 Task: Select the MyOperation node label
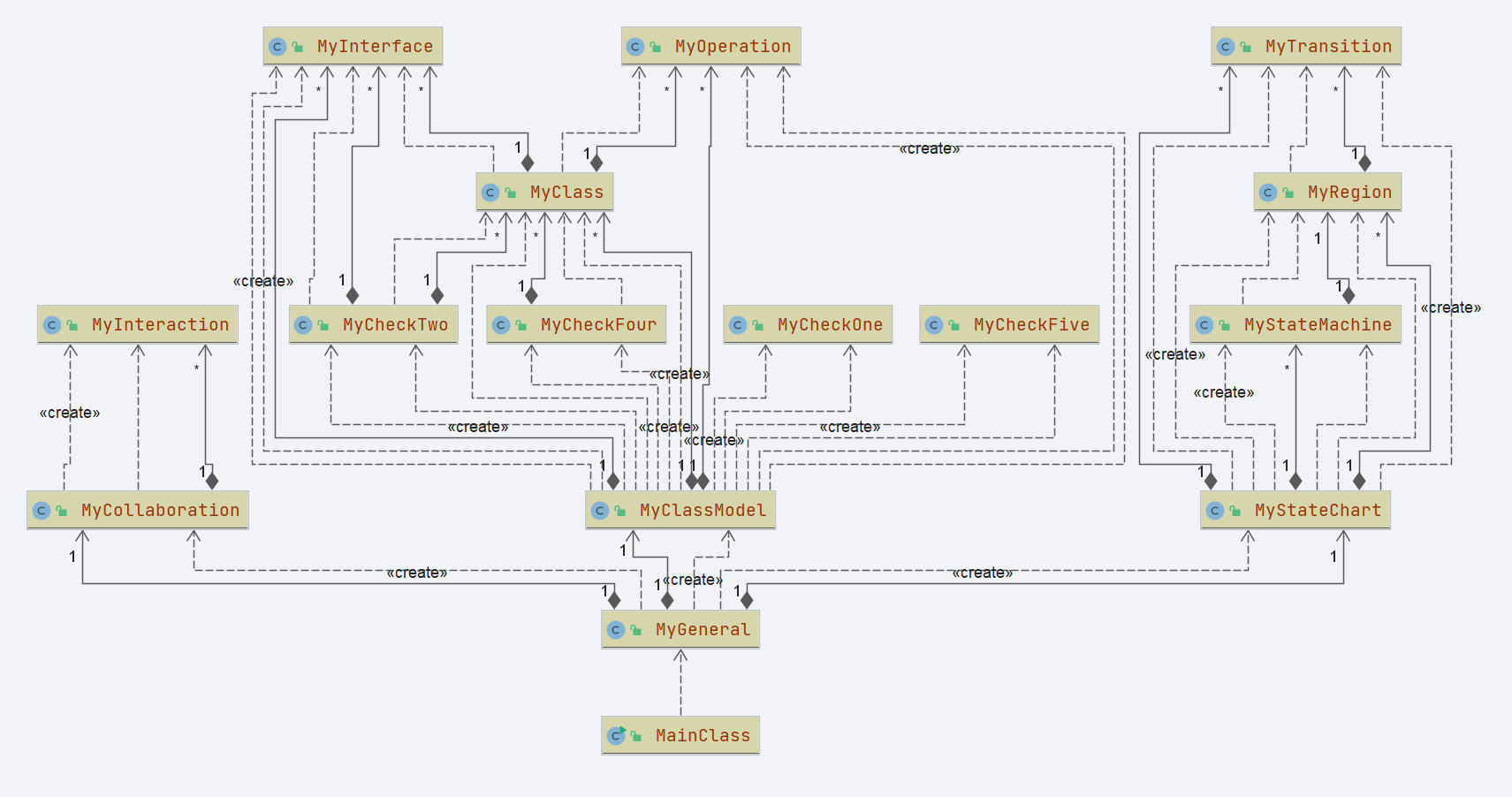point(733,47)
